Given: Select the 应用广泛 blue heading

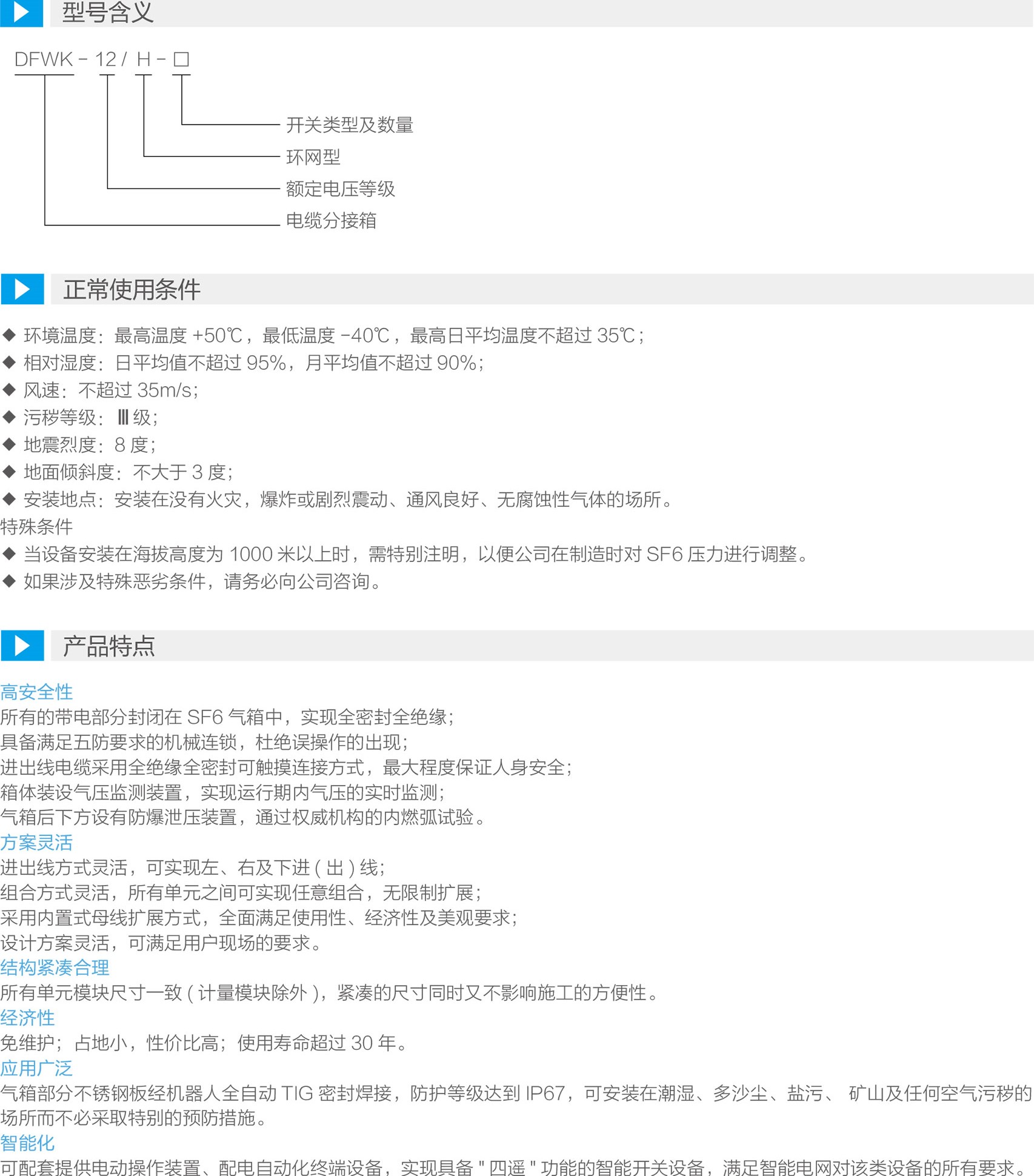Looking at the screenshot, I should click(x=36, y=1068).
